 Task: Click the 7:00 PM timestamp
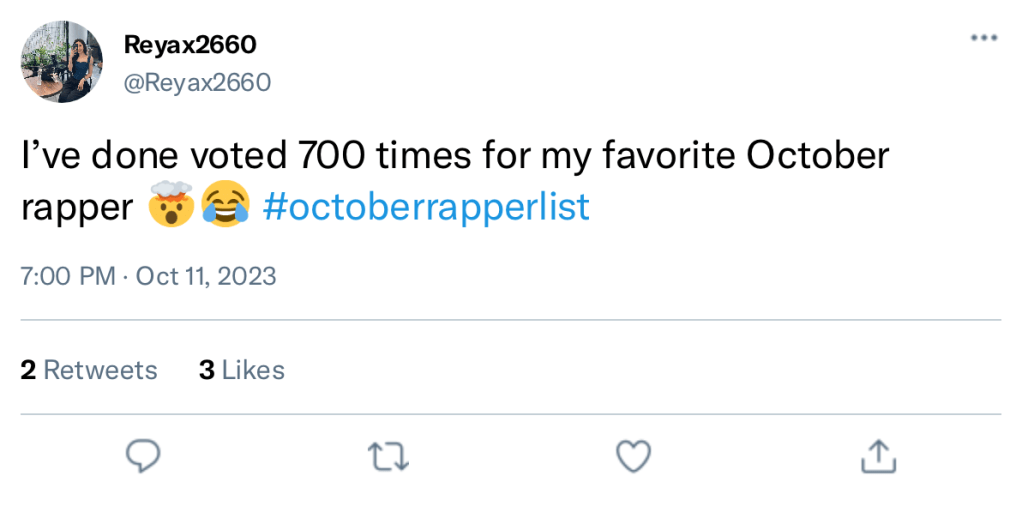68,276
